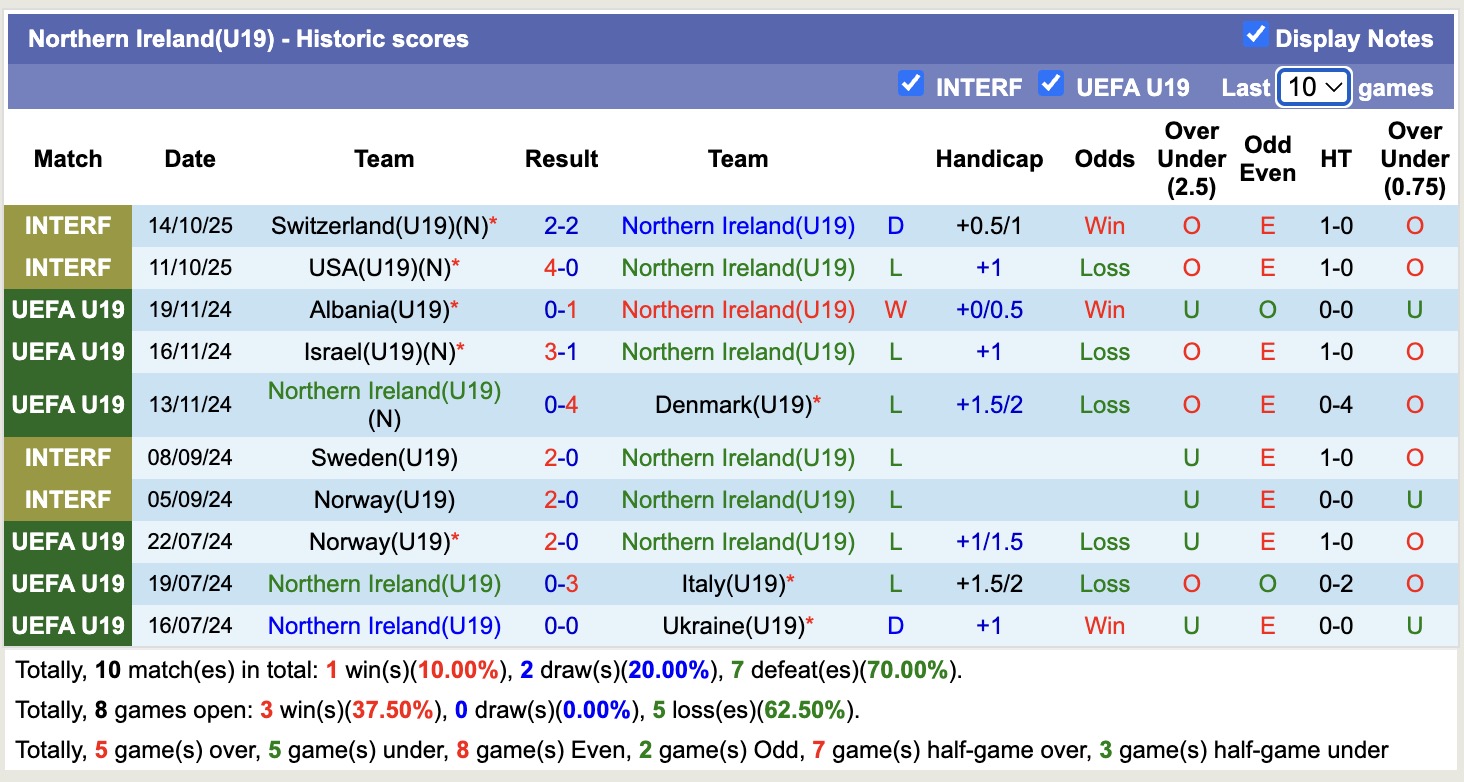1464x782 pixels.
Task: Click the 2-2 result score link
Action: click(x=561, y=226)
